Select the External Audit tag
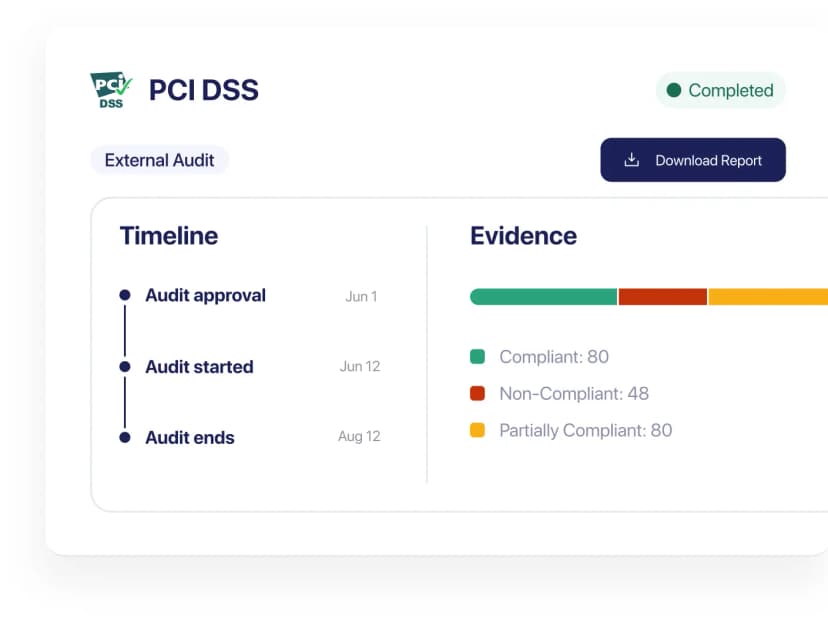 tap(159, 160)
